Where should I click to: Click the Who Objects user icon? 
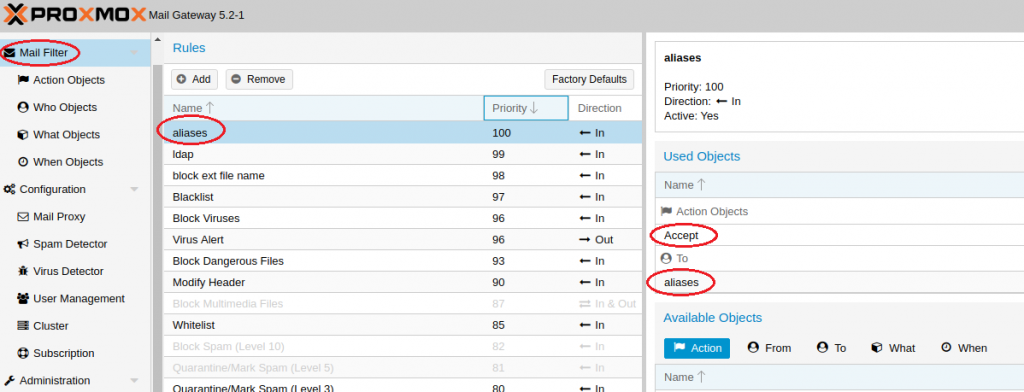23,107
